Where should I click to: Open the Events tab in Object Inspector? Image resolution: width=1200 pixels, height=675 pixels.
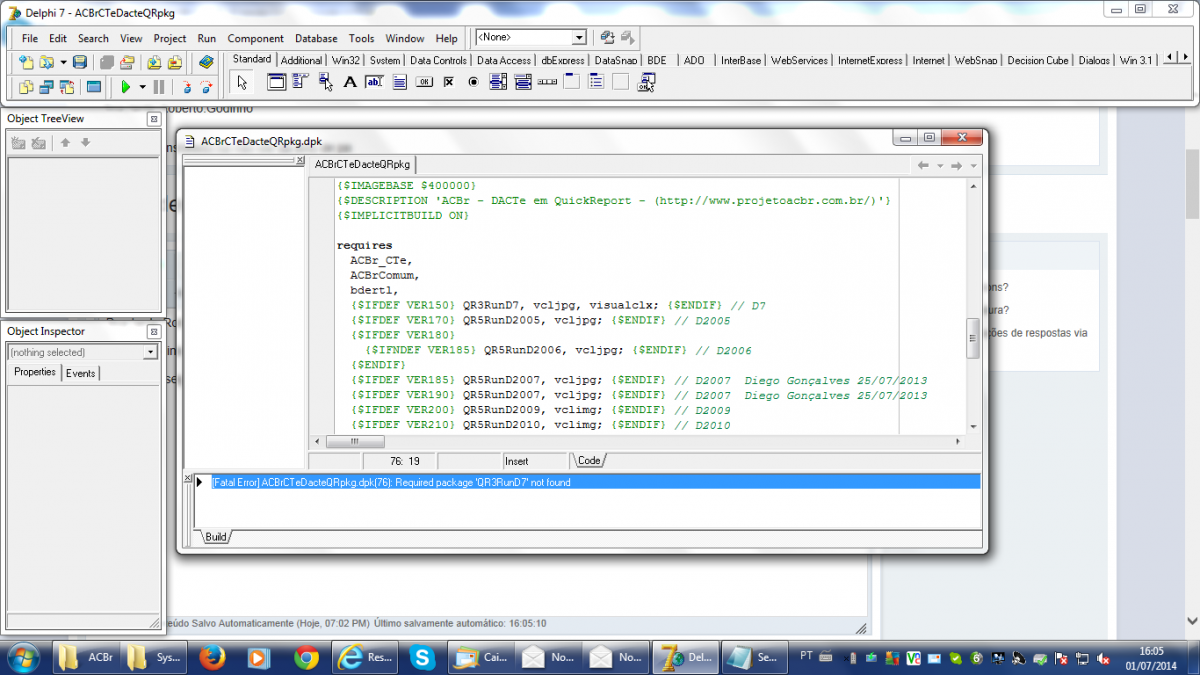pyautogui.click(x=81, y=372)
